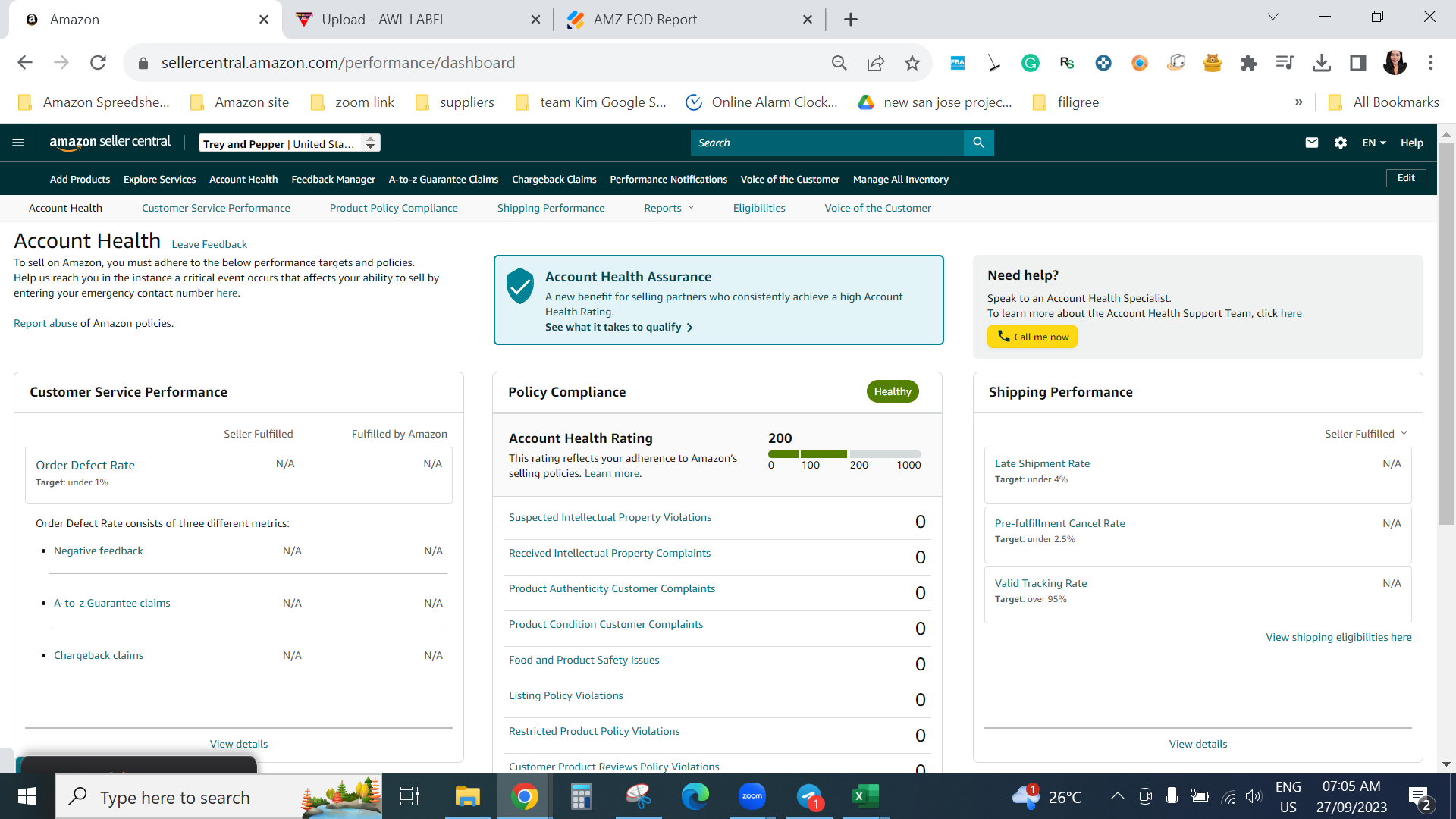This screenshot has height=819, width=1456.
Task: Toggle the Chrome side panel icon
Action: [1358, 63]
